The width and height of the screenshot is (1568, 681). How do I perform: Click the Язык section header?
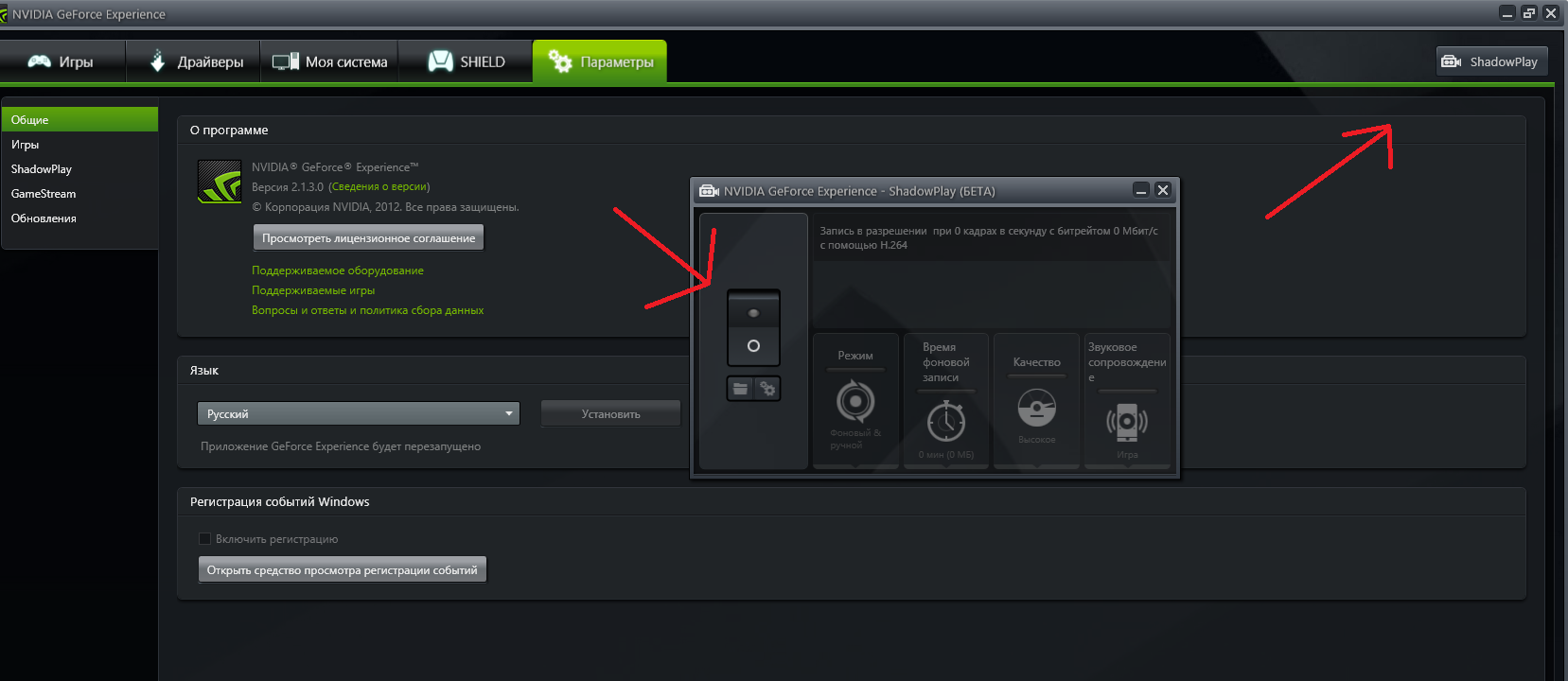204,371
